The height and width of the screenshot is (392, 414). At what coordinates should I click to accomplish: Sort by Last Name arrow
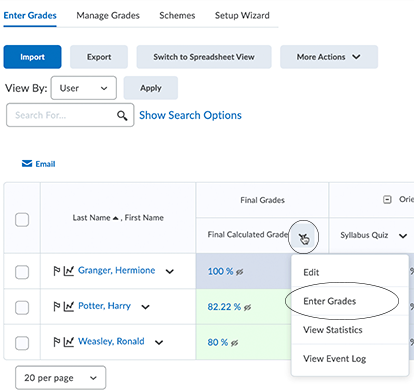(116, 218)
